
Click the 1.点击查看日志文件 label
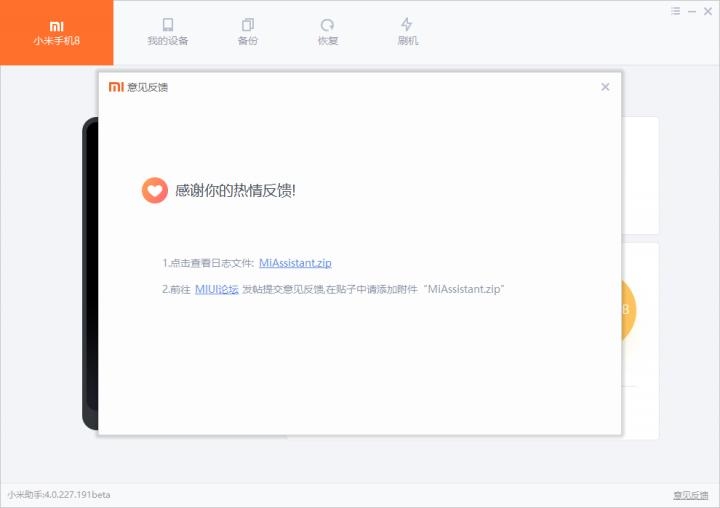click(208, 263)
